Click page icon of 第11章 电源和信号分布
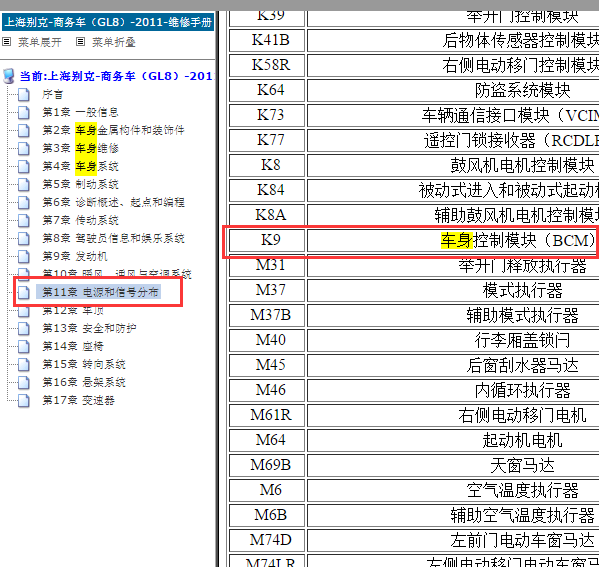This screenshot has height=567, width=599. (24, 292)
